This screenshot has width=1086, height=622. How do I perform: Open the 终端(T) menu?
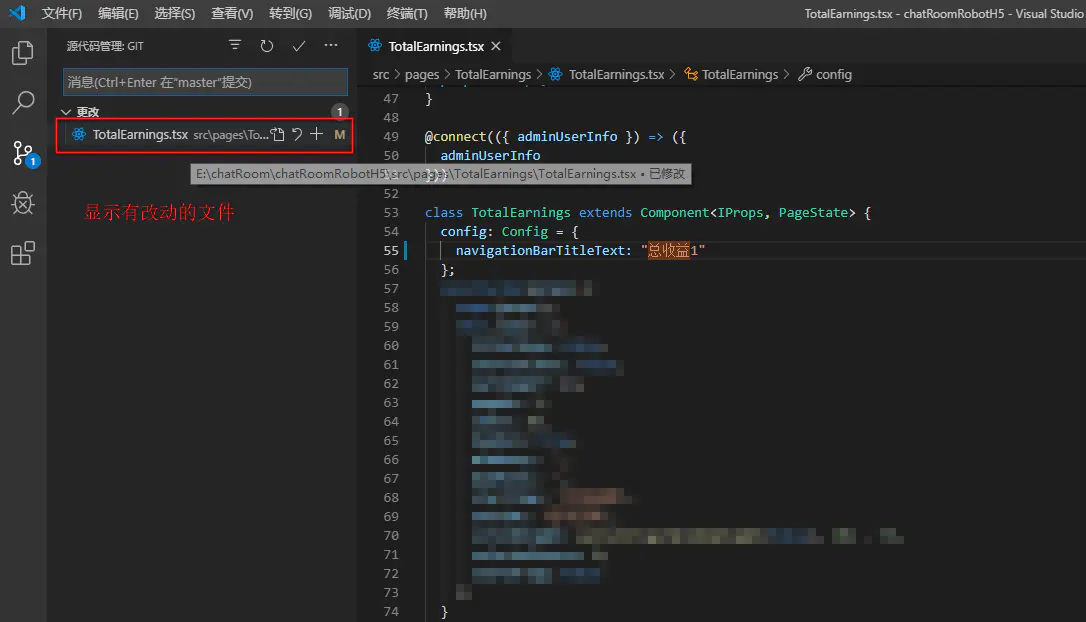pyautogui.click(x=407, y=13)
